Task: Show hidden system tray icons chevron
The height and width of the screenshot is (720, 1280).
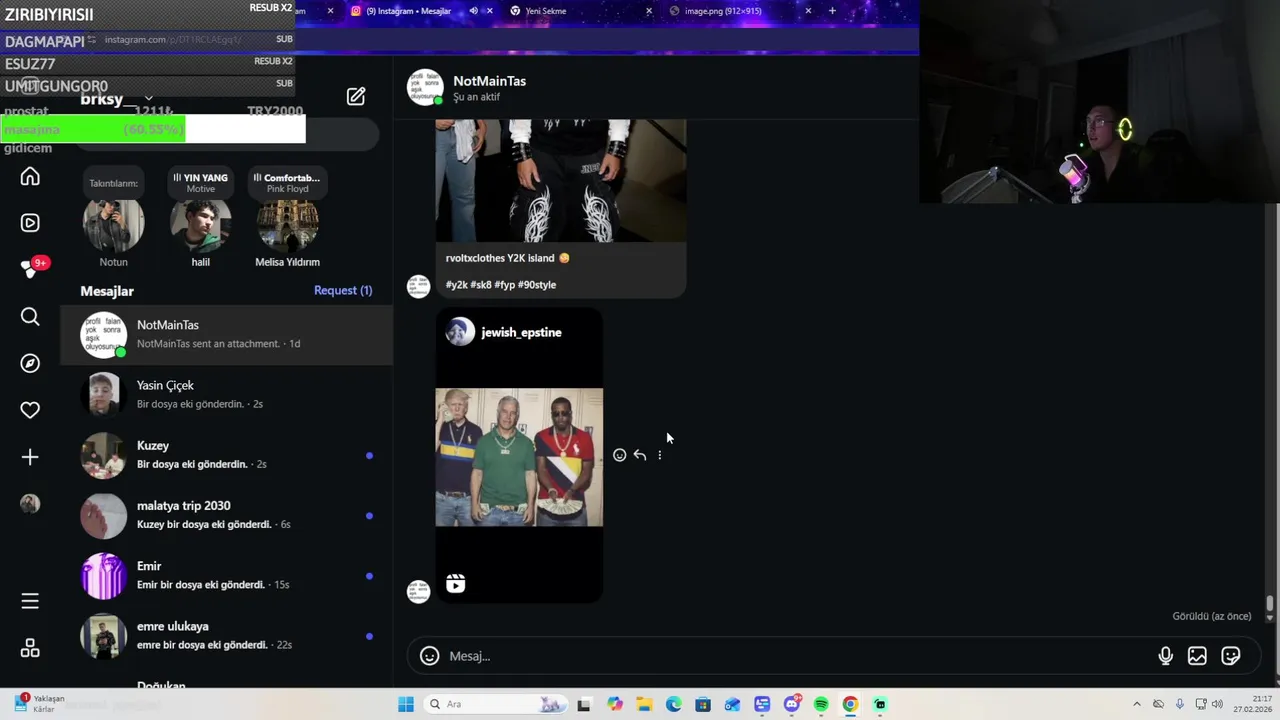Action: pos(1136,704)
